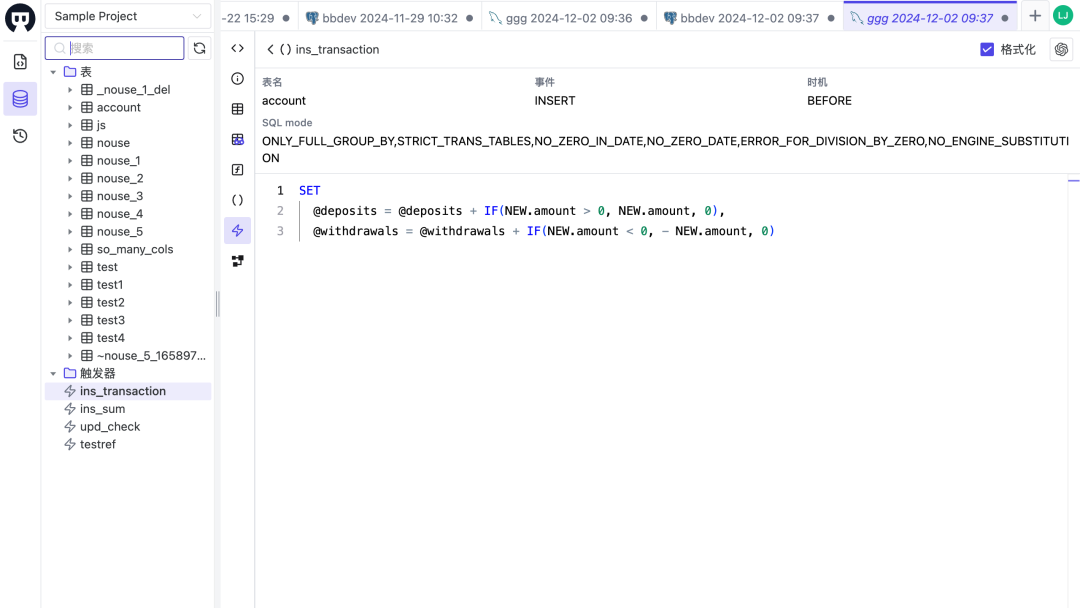The image size is (1080, 608).
Task: Switch to tab ggg 2024-12-02 09:36
Action: click(x=568, y=18)
